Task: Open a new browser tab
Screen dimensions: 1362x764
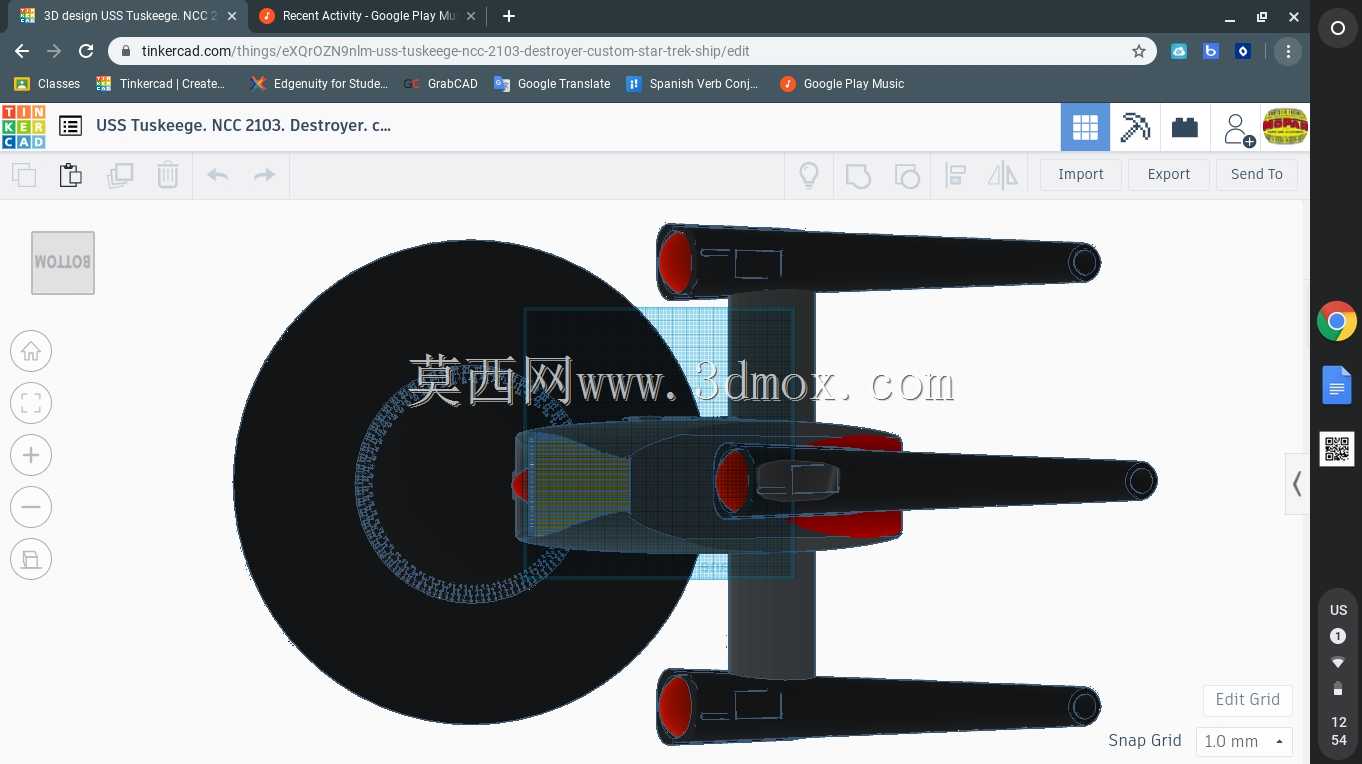Action: (x=508, y=16)
